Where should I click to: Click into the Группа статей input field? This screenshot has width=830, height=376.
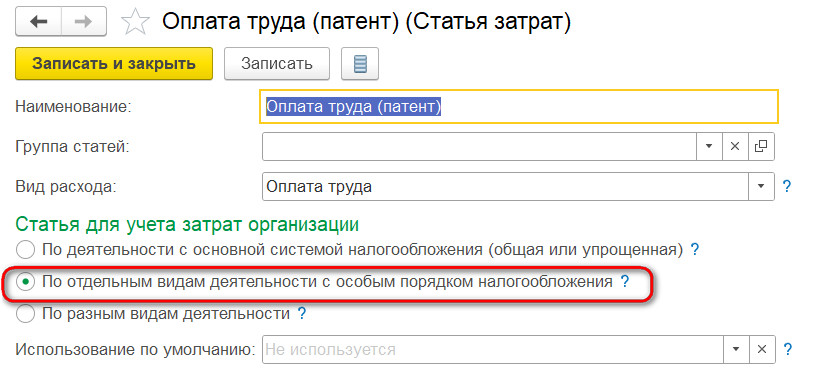479,147
